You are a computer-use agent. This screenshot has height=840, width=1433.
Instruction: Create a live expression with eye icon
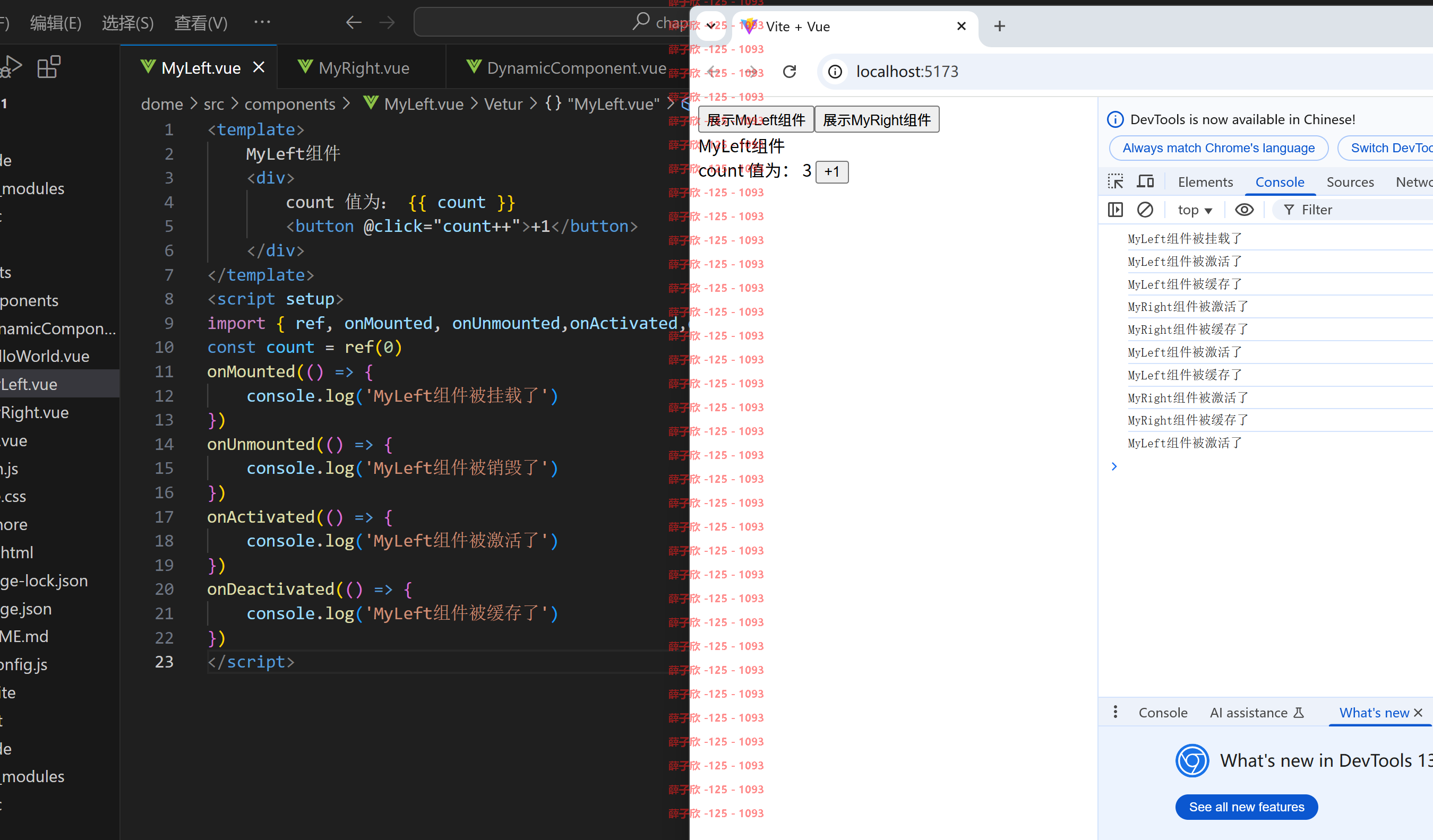point(1244,210)
